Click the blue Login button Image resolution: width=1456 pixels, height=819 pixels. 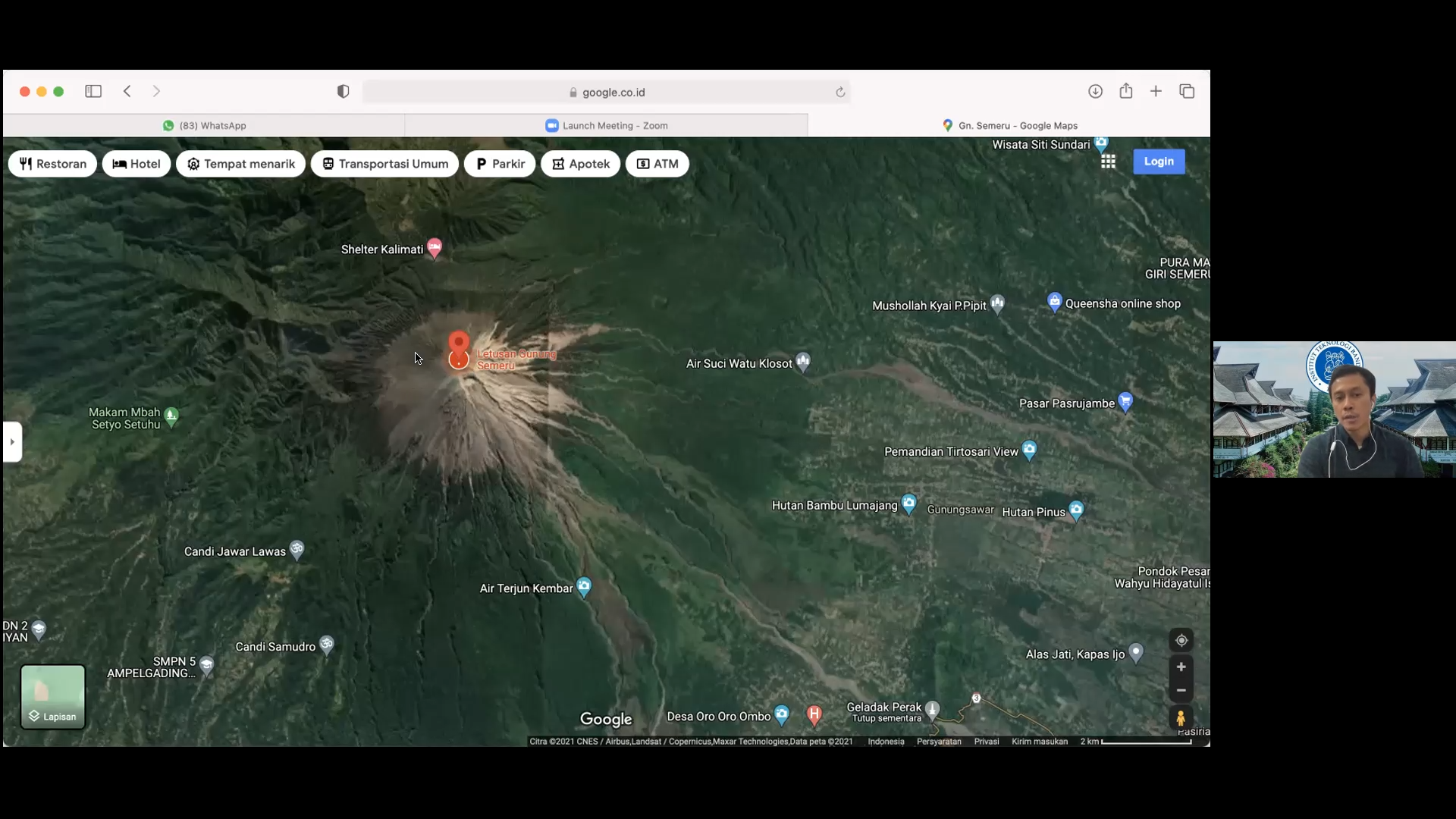(x=1159, y=162)
